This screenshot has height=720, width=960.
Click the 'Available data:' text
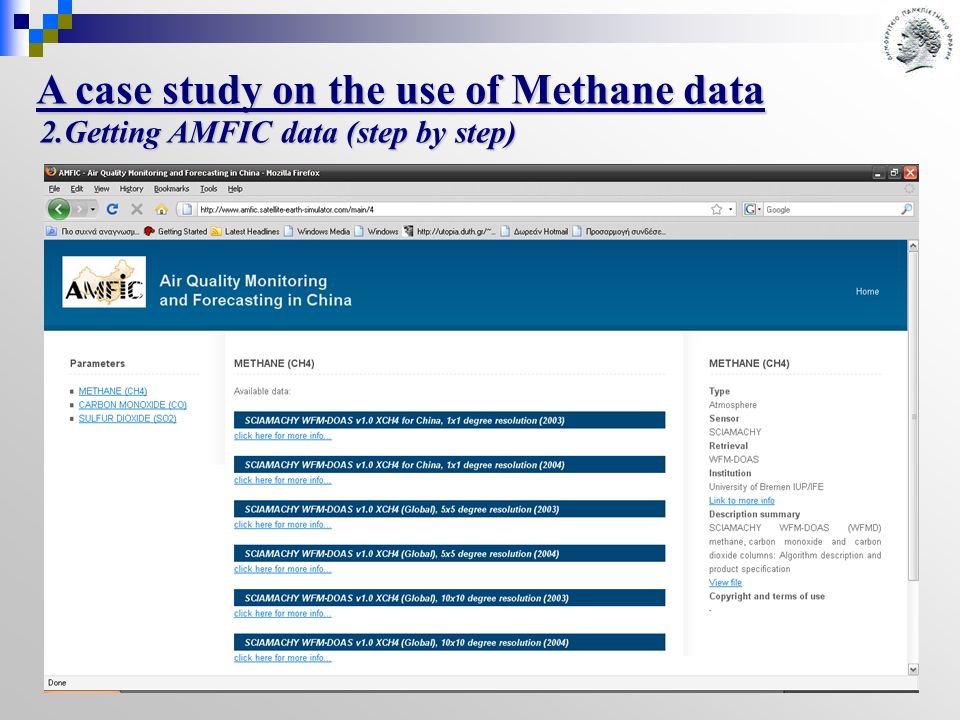pos(262,391)
